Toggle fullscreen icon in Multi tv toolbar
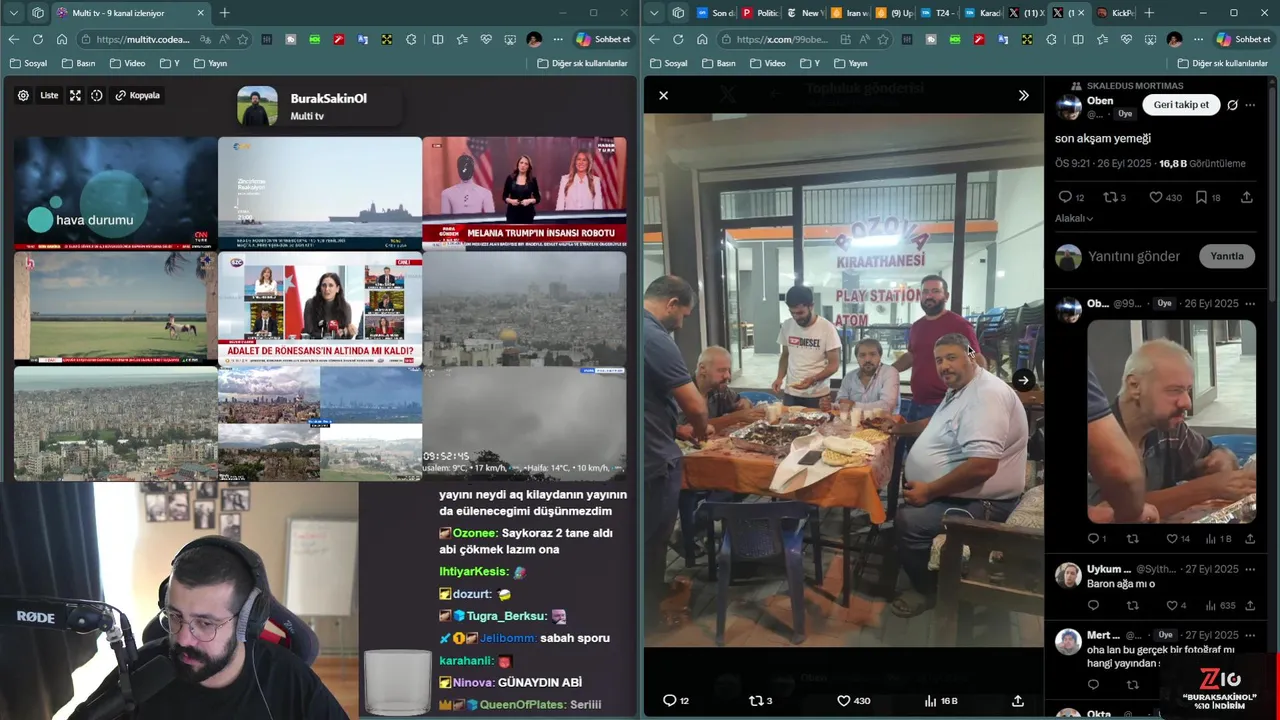The height and width of the screenshot is (720, 1280). [75, 96]
